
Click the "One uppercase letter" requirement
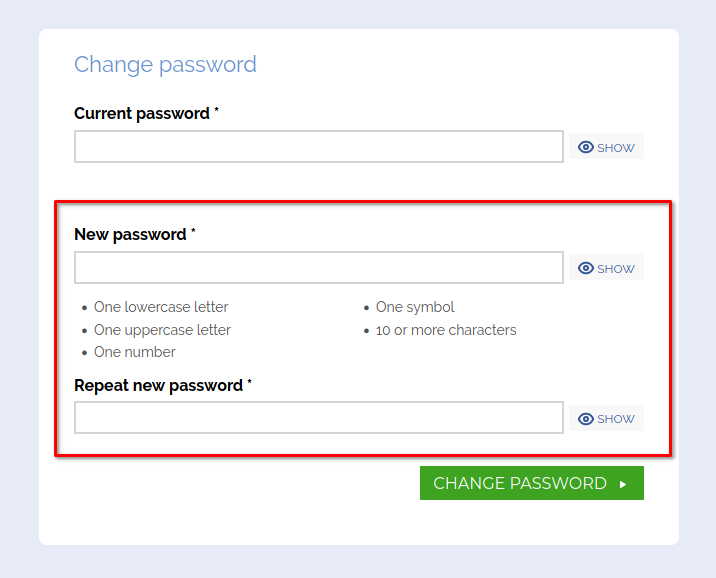point(162,330)
